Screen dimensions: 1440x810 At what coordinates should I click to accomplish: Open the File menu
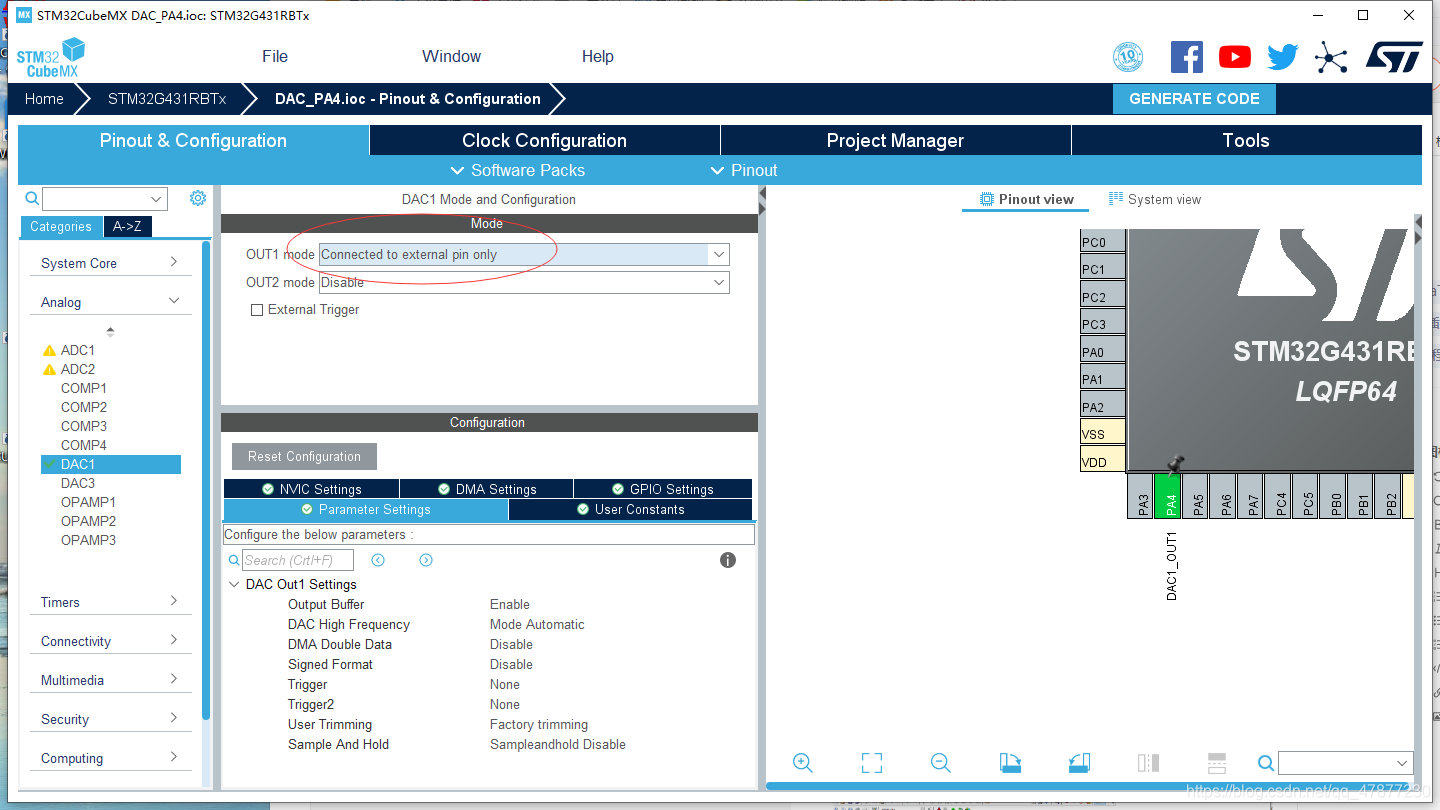[275, 56]
